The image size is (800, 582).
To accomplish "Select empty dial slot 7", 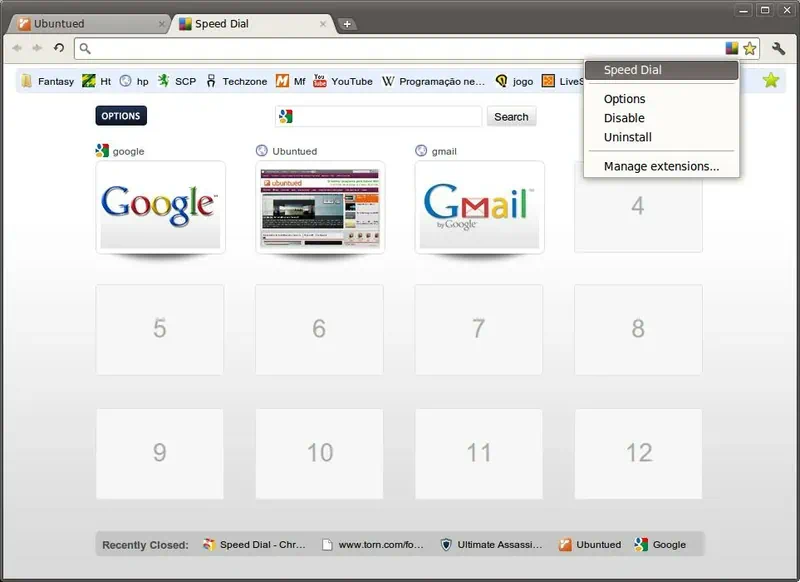I will tap(479, 330).
